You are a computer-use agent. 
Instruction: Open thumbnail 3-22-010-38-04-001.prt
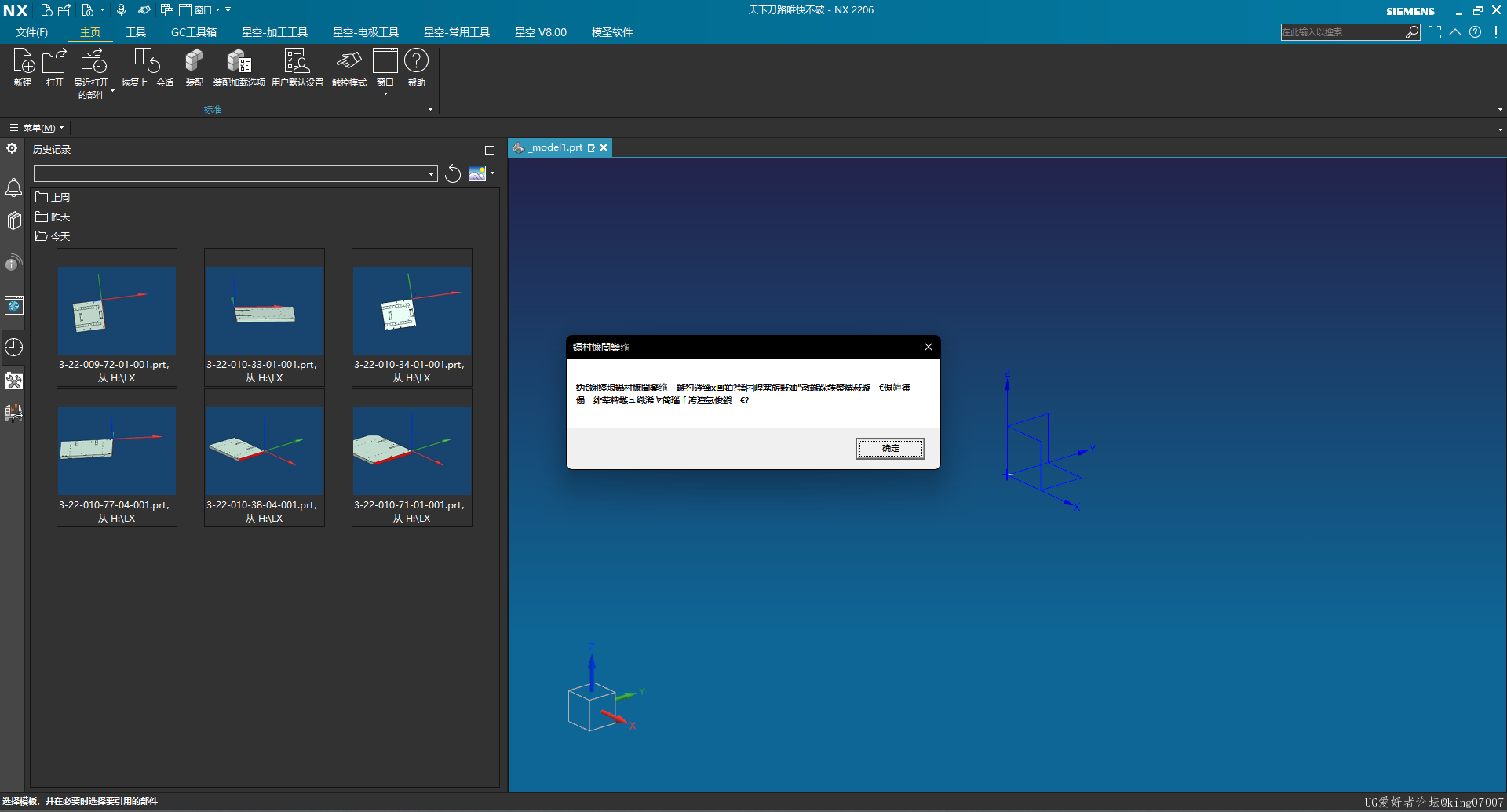point(265,457)
